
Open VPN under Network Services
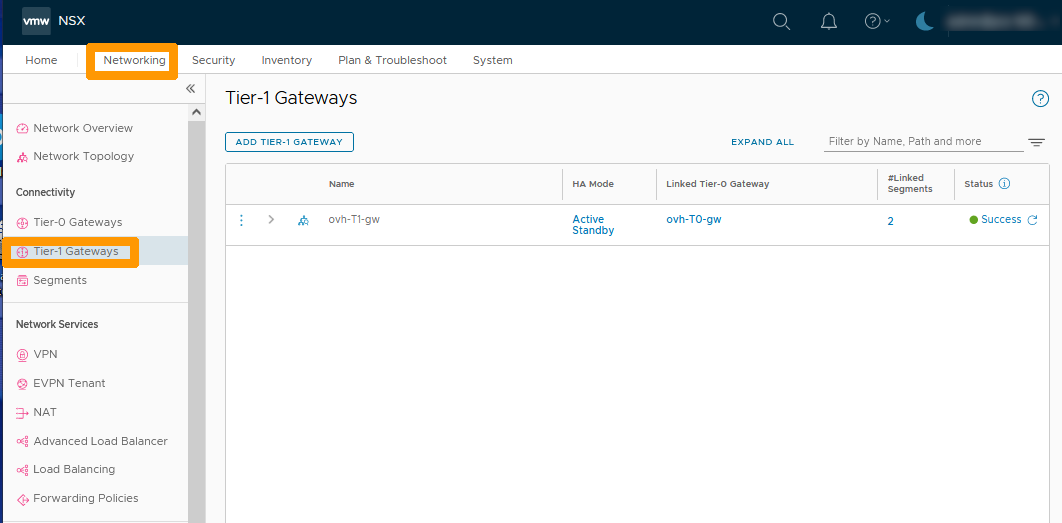point(45,354)
